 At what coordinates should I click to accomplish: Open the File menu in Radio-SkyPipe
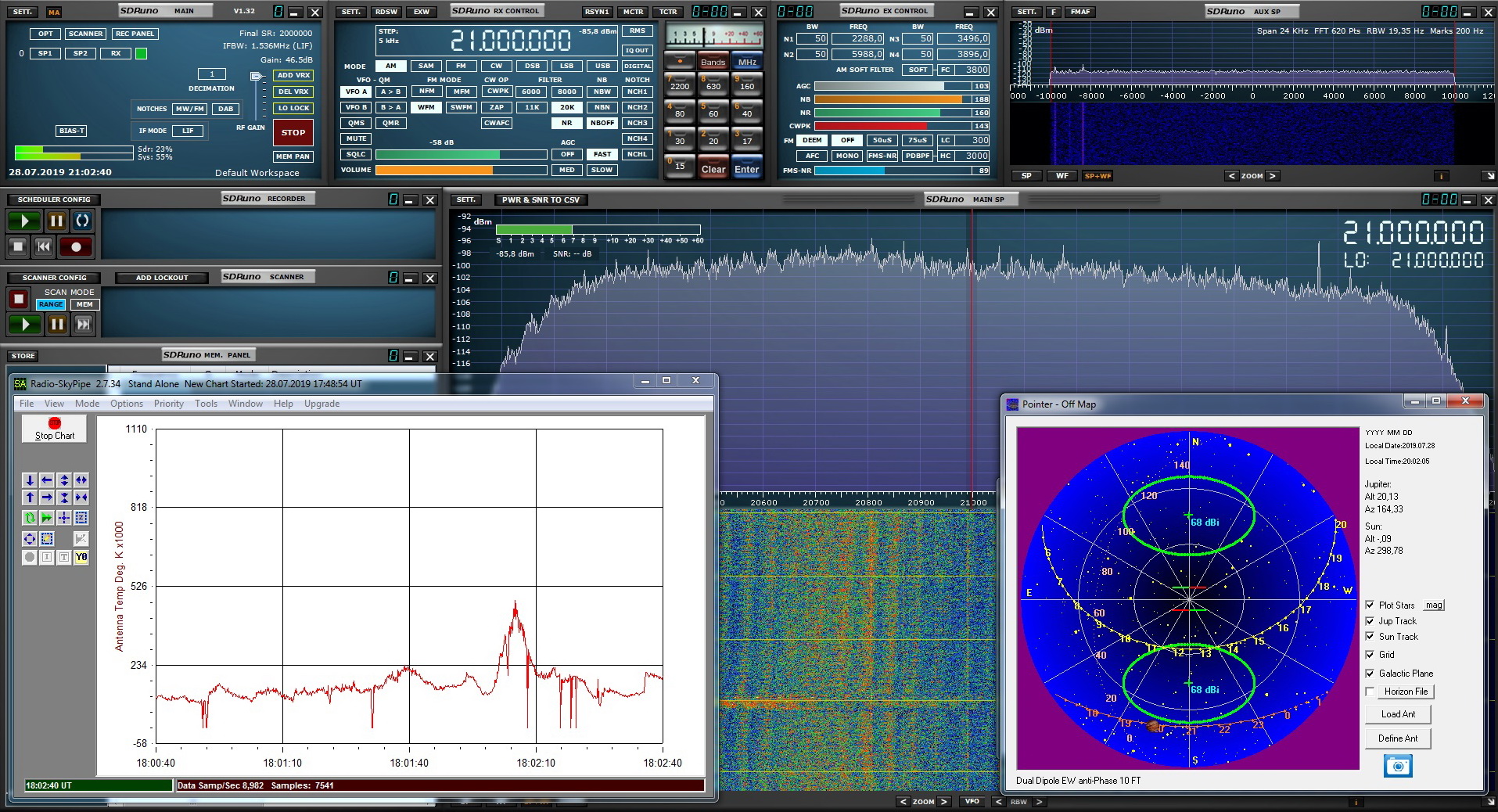(27, 404)
